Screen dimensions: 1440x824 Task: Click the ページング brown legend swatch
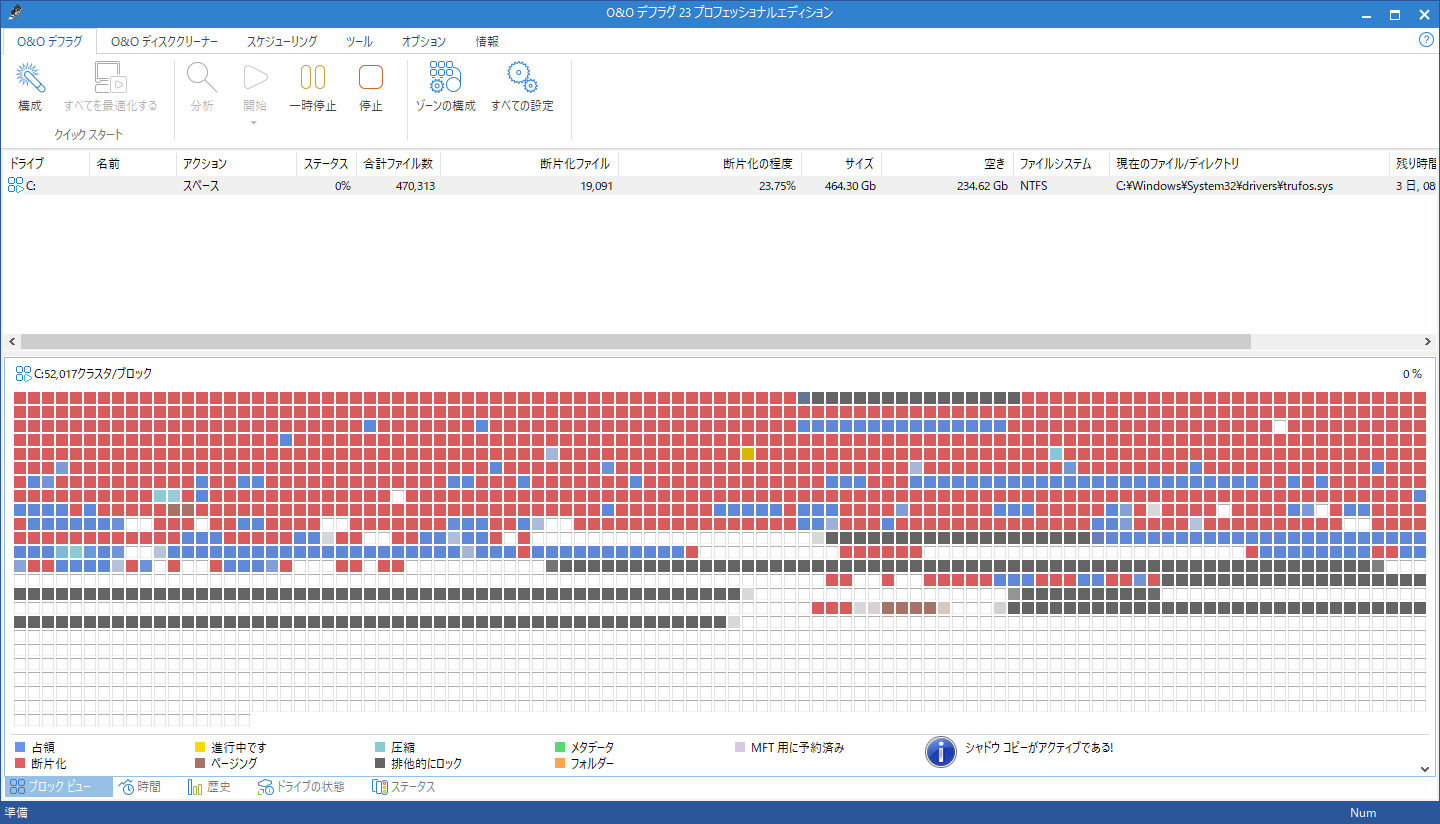pyautogui.click(x=200, y=763)
